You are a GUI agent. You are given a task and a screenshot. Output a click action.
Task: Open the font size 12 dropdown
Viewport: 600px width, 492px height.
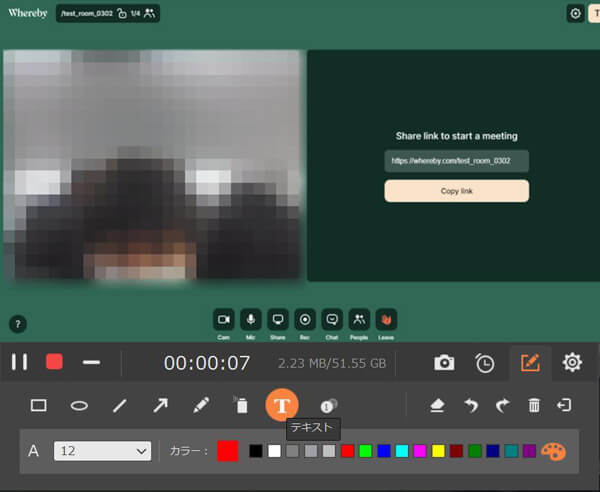(x=101, y=451)
